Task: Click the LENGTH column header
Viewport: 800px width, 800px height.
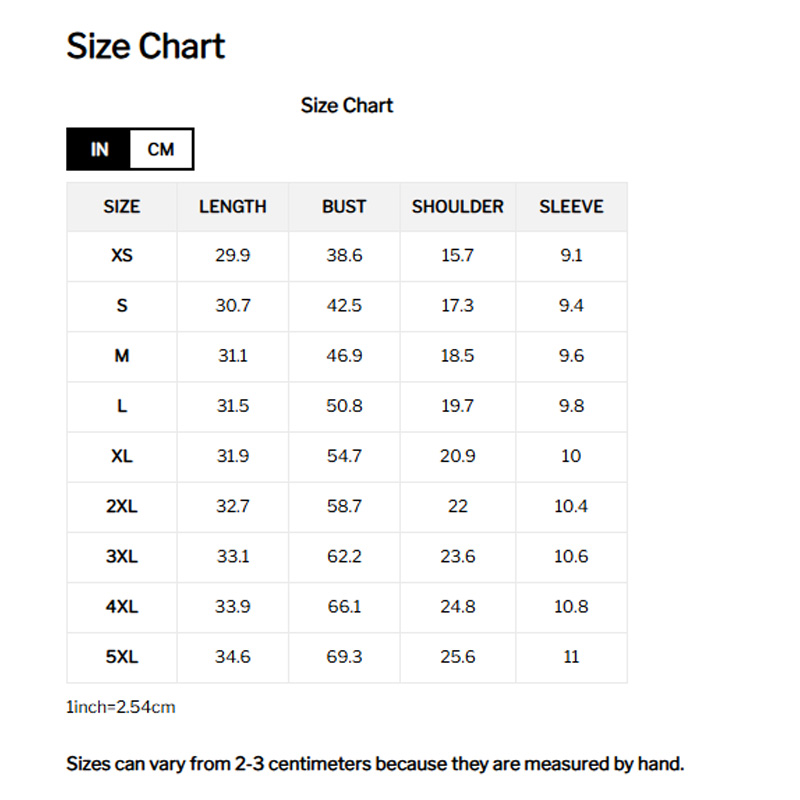Action: coord(233,207)
